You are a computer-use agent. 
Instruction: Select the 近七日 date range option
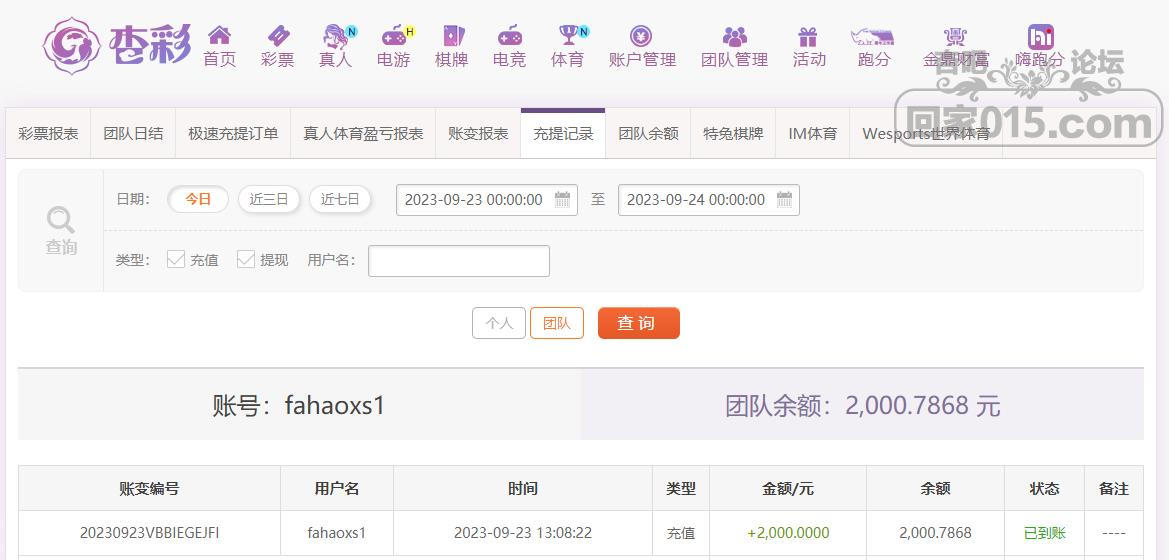click(340, 199)
